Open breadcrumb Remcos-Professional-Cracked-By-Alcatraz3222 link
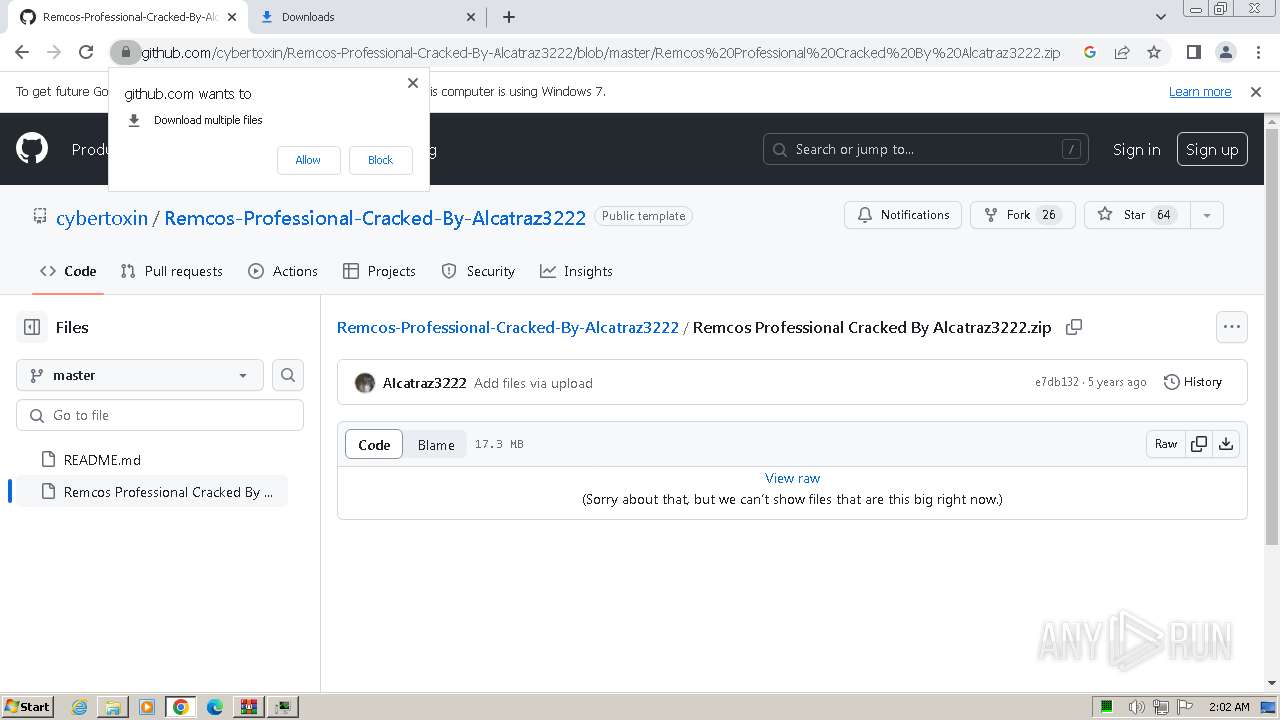This screenshot has height=720, width=1280. tap(508, 327)
